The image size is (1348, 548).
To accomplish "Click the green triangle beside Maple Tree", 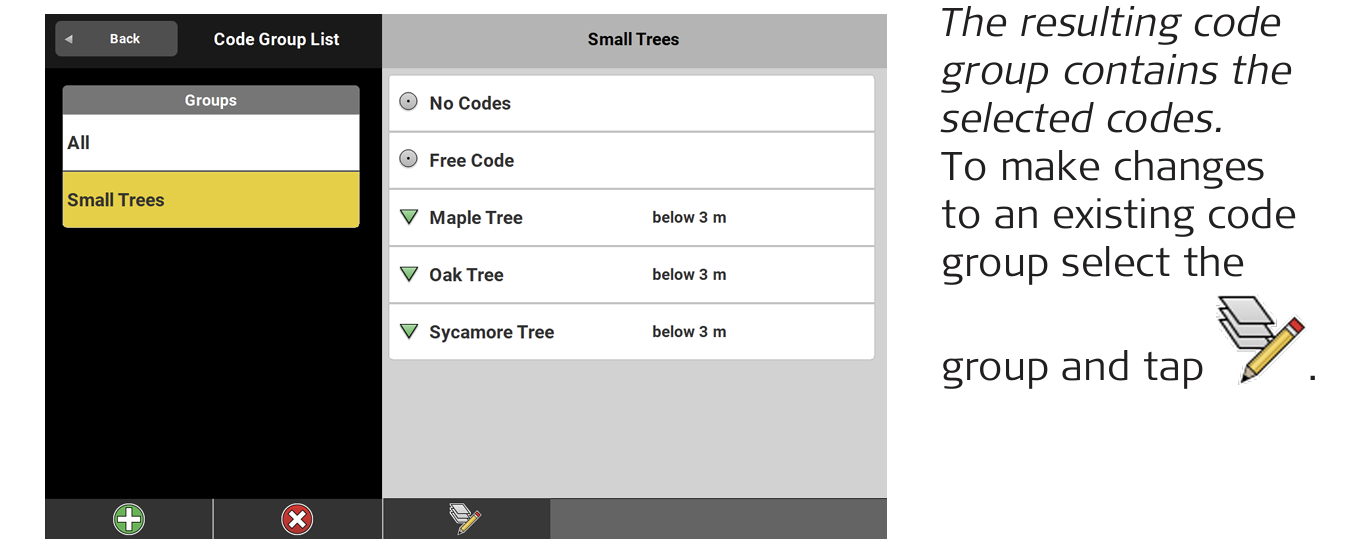I will [x=408, y=217].
